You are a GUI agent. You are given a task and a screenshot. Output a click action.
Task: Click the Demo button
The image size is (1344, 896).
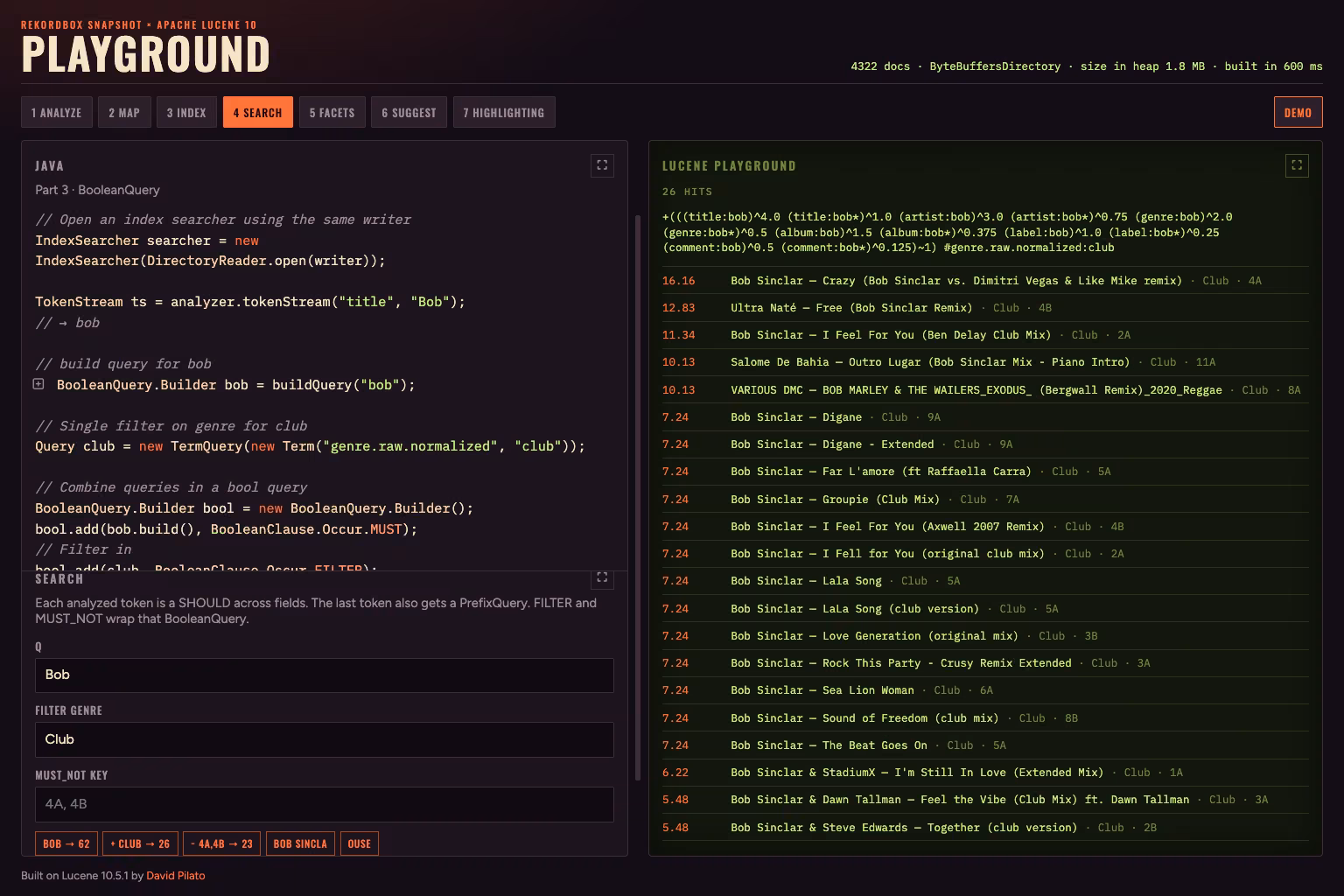click(1298, 112)
